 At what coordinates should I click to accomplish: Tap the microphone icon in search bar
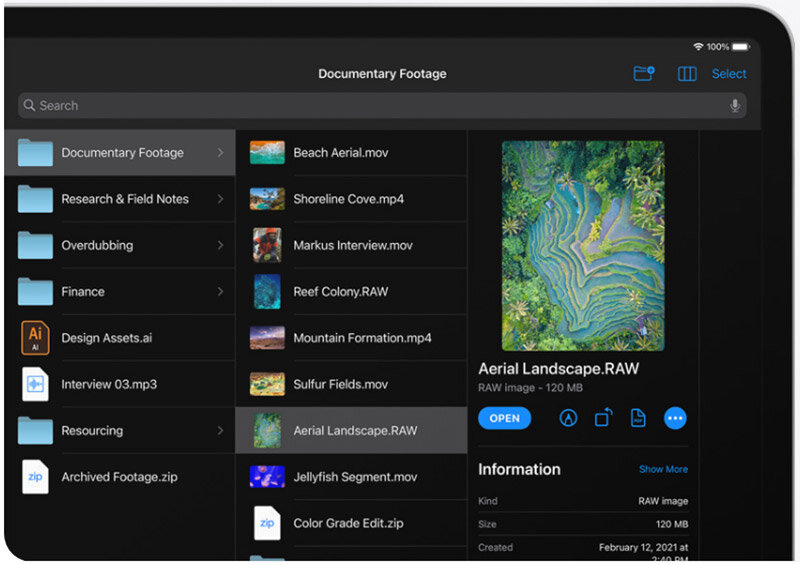(x=735, y=106)
